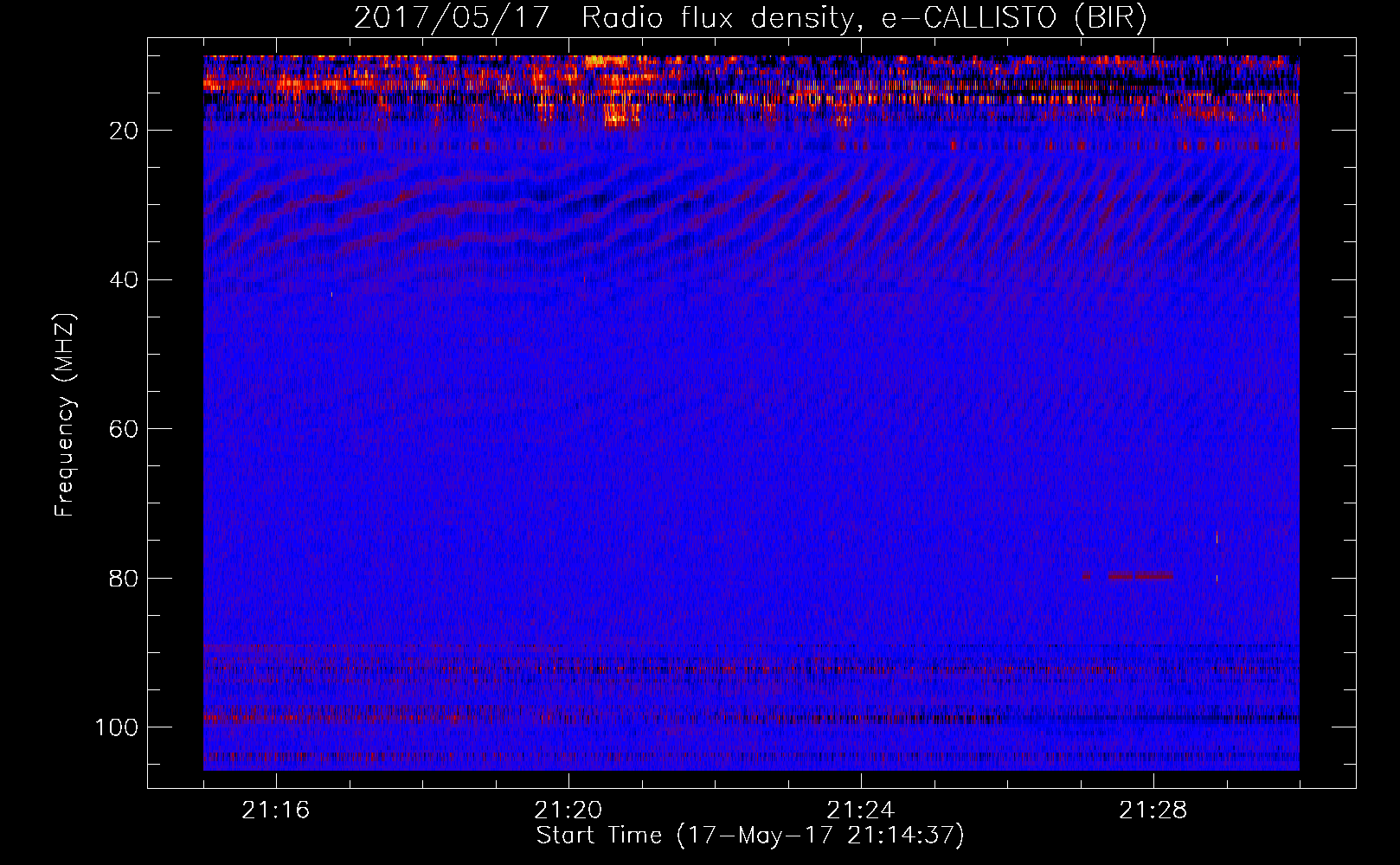The width and height of the screenshot is (1400, 865).
Task: Click the 60 MHz frequency tick label
Action: pos(125,429)
